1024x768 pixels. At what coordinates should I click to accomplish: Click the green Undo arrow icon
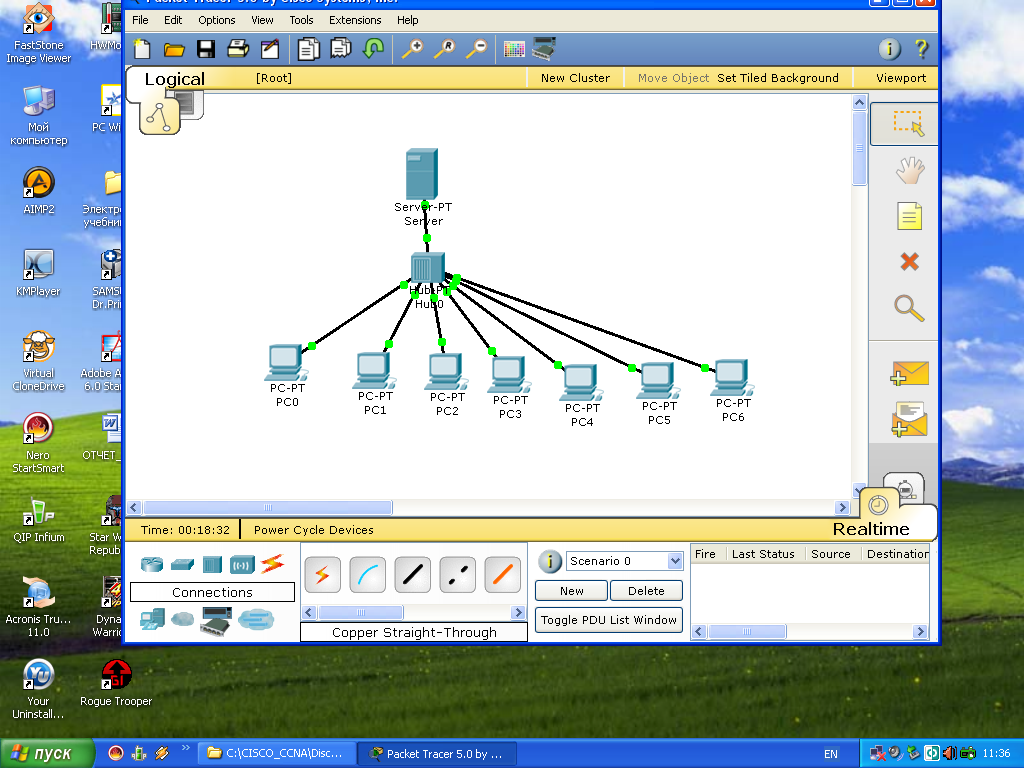coord(374,49)
